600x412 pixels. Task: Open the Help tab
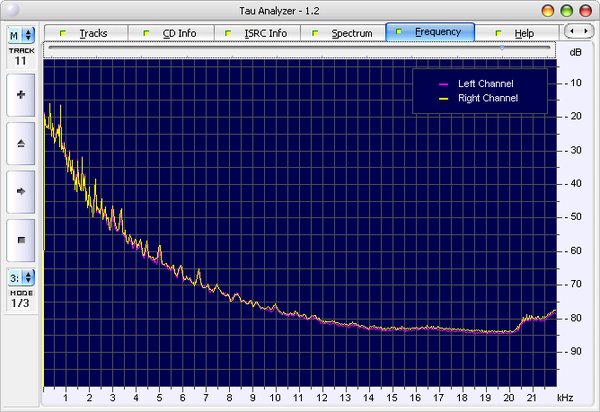(517, 33)
